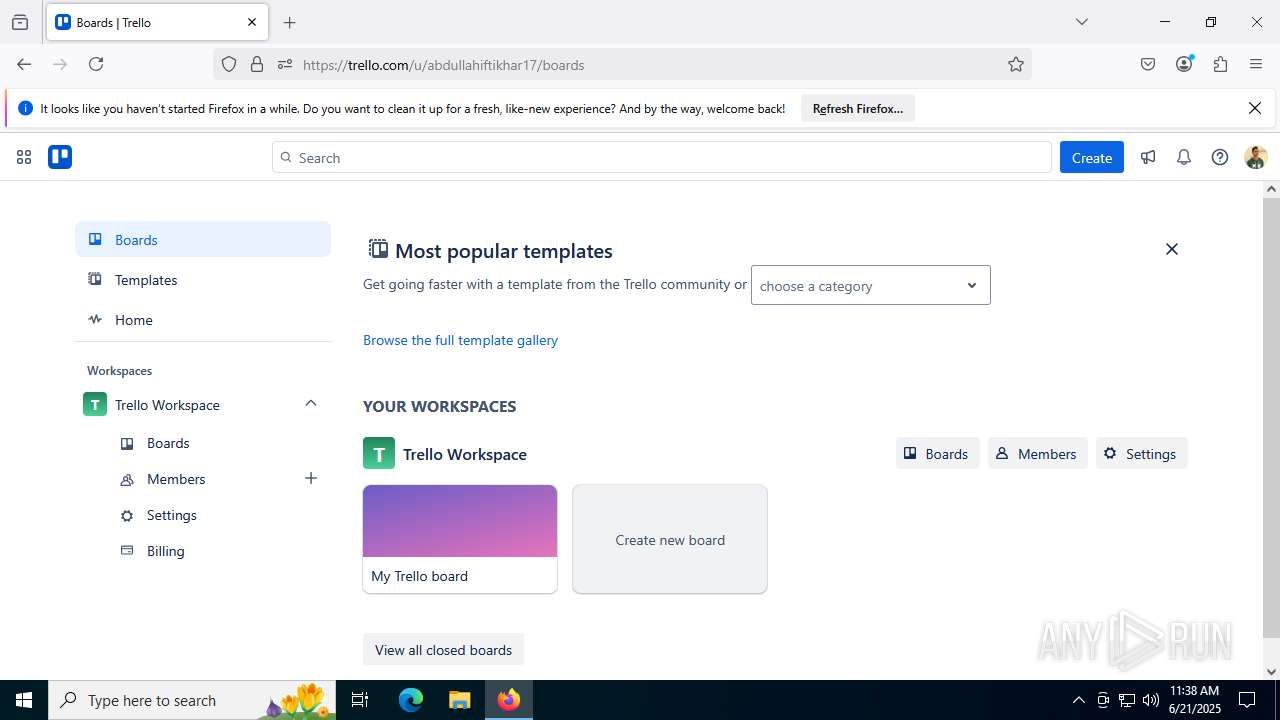Follow the 'Browse the full template gallery' link
This screenshot has height=720, width=1280.
point(460,340)
